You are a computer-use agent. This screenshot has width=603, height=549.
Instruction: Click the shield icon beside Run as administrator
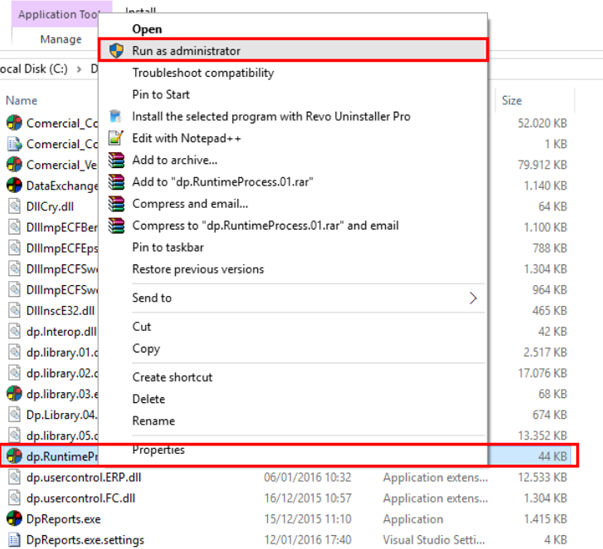pos(116,50)
